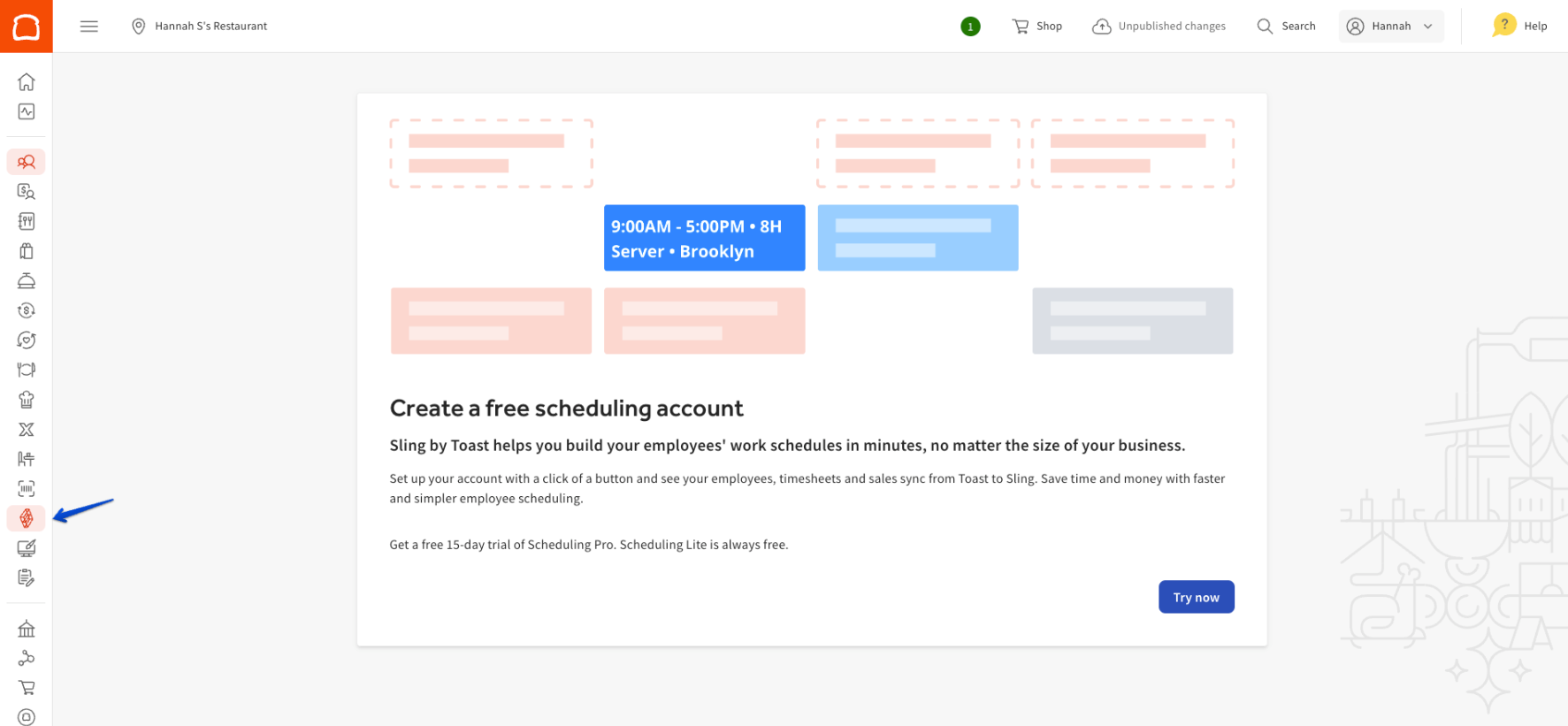The height and width of the screenshot is (726, 1568).
Task: Open the Hannah S's Restaurant location selector
Action: pos(200,27)
